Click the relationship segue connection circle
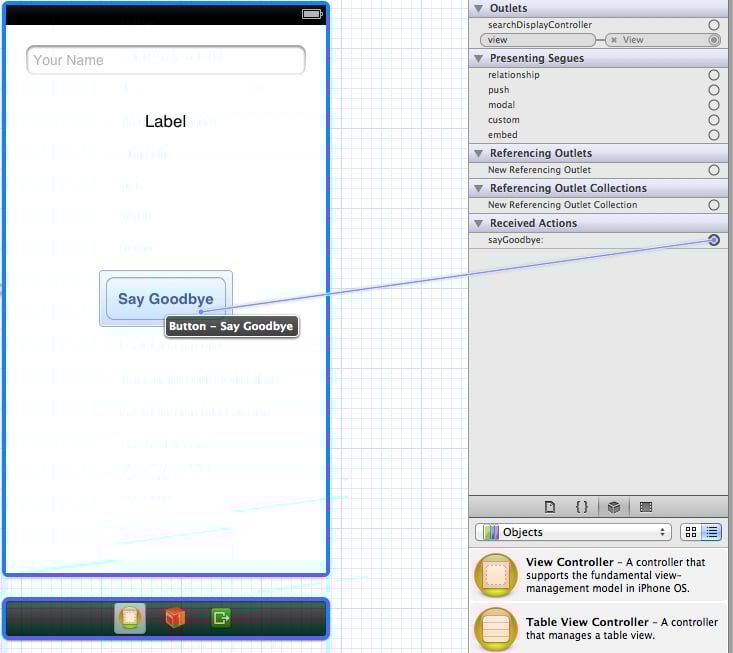 (713, 75)
